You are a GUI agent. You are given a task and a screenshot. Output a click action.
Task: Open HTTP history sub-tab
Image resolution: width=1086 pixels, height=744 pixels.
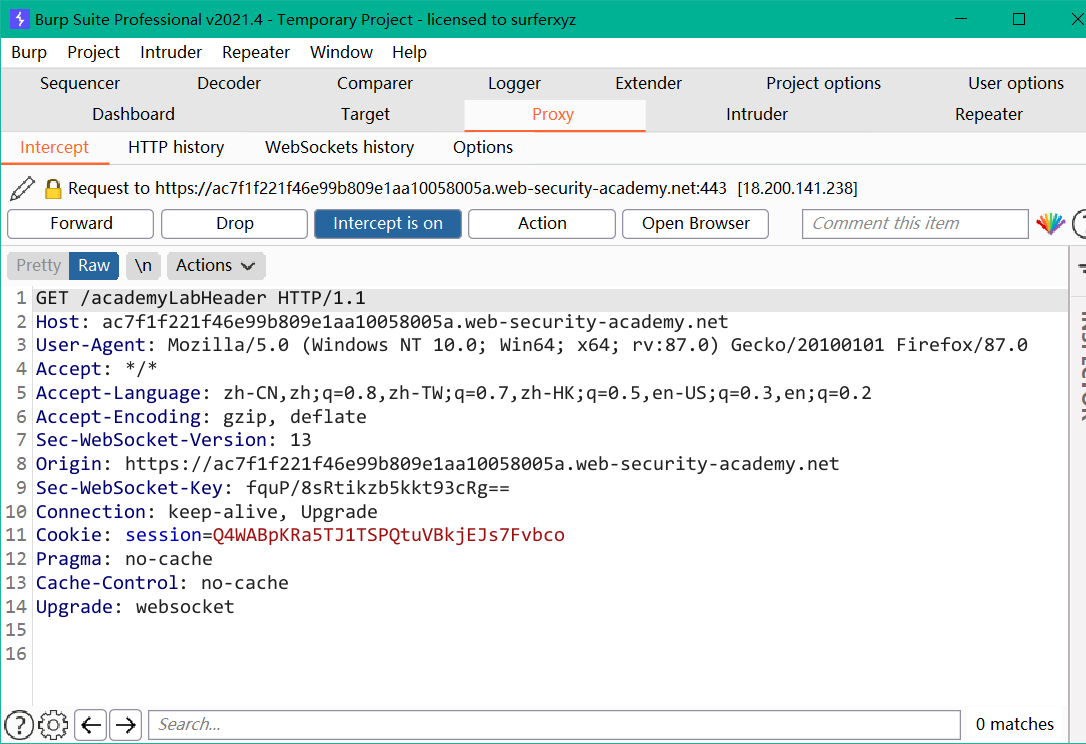click(x=176, y=148)
